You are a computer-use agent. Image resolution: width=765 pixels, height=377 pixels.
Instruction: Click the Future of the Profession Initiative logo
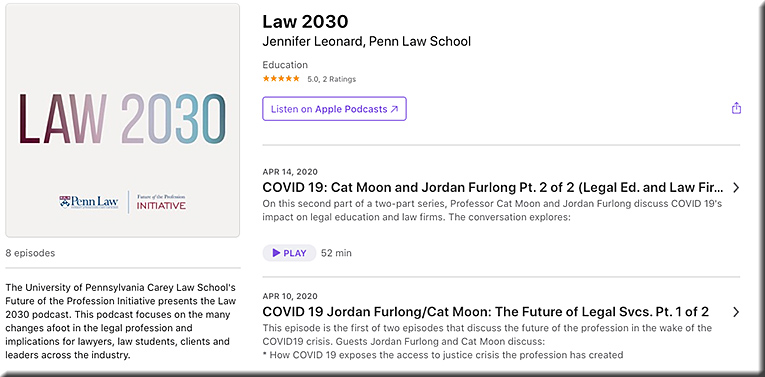(161, 202)
